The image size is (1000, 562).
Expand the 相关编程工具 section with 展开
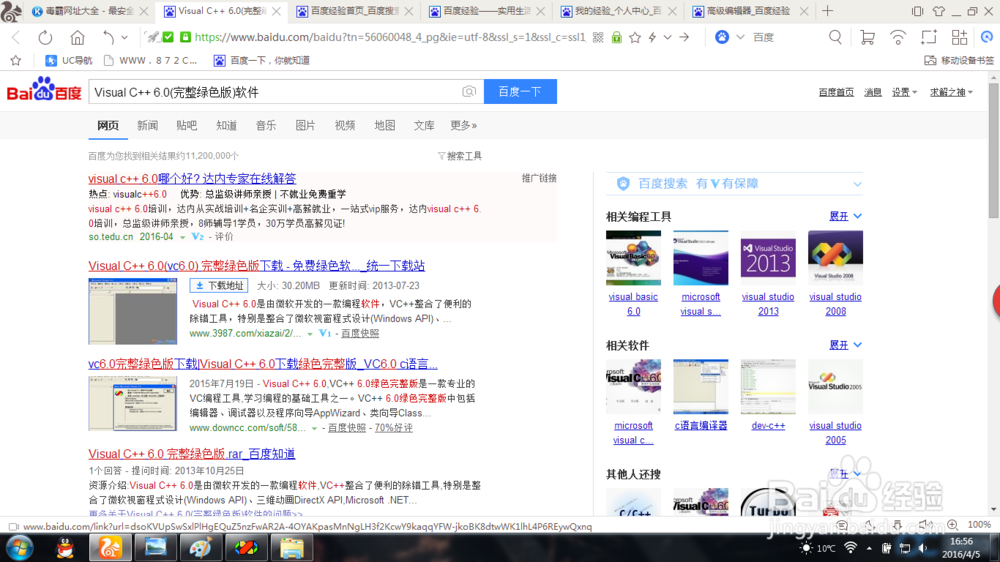845,216
